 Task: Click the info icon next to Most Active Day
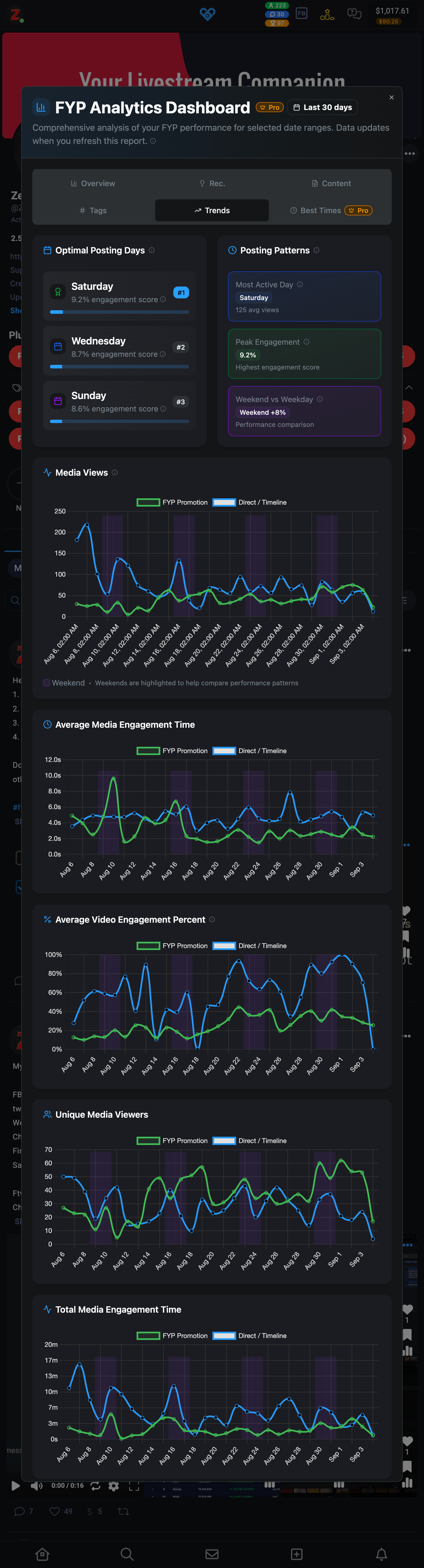(x=300, y=284)
